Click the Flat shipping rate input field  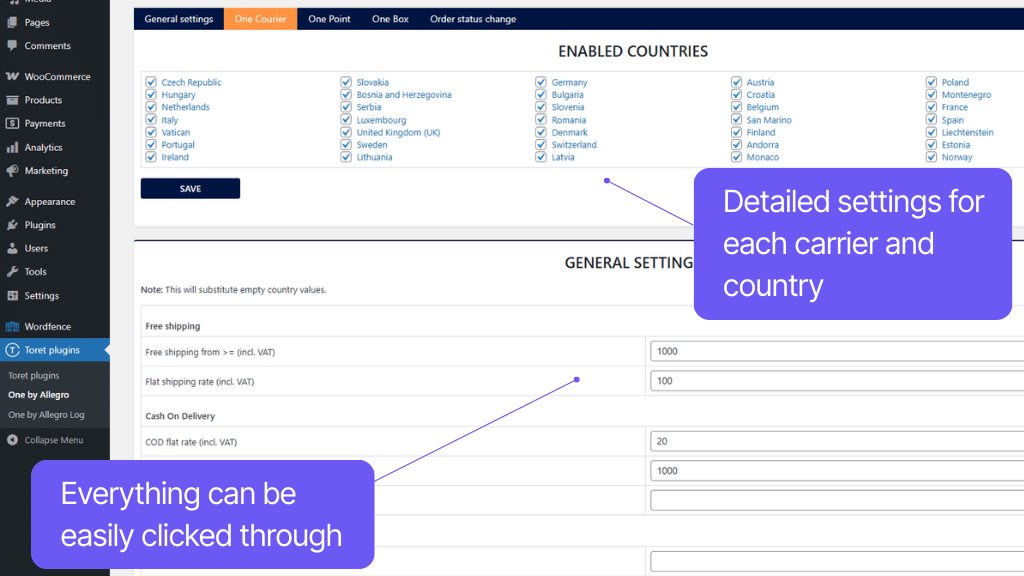837,381
